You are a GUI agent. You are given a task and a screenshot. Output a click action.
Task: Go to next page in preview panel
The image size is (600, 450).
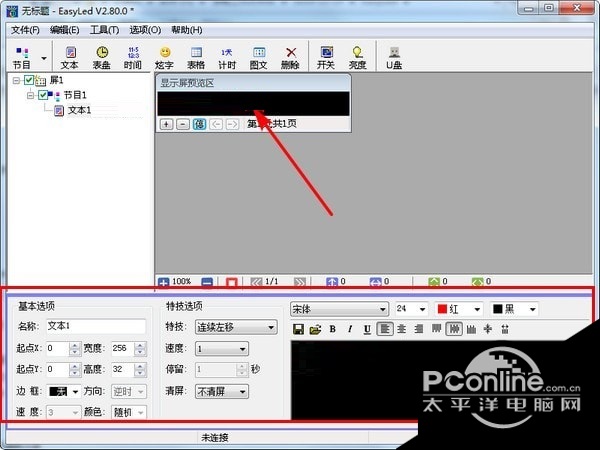tap(232, 124)
